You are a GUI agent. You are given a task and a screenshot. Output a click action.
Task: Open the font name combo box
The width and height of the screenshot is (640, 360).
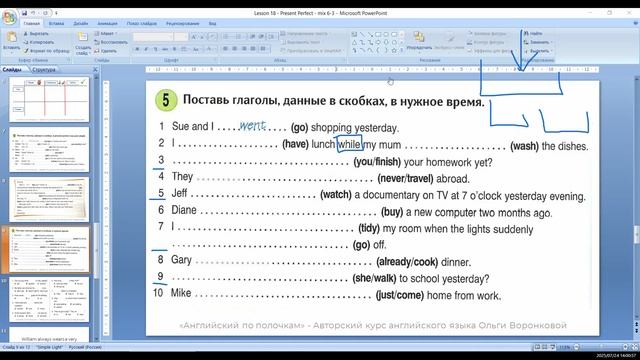153,37
